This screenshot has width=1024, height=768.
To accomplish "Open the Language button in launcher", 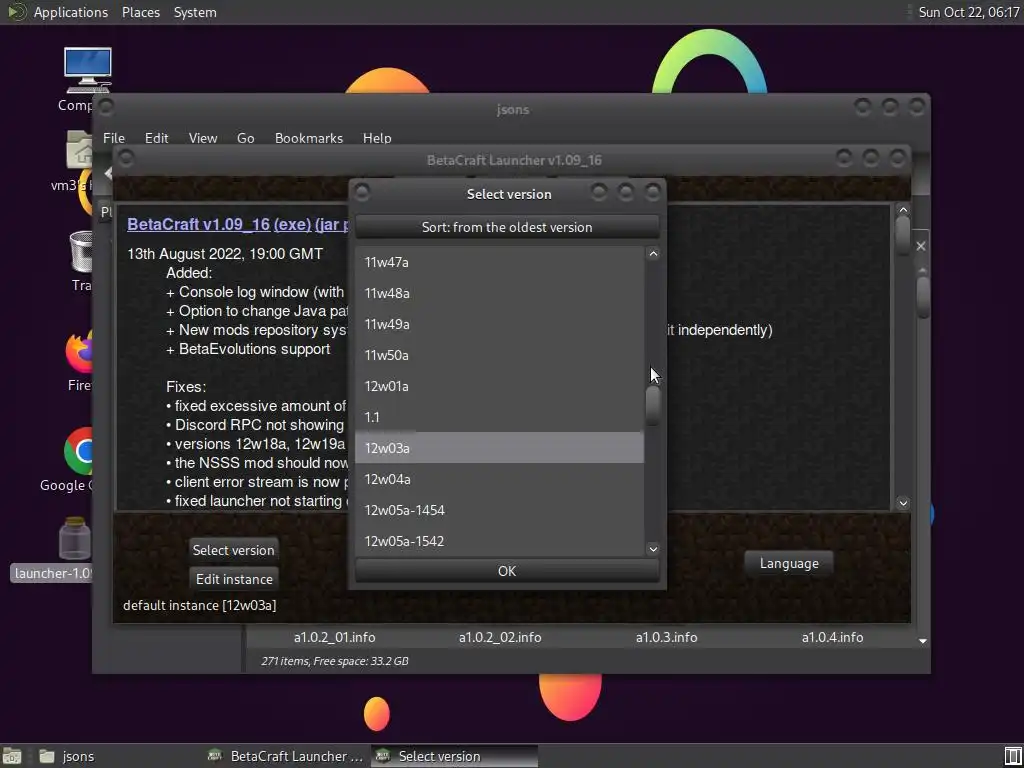I will 789,563.
